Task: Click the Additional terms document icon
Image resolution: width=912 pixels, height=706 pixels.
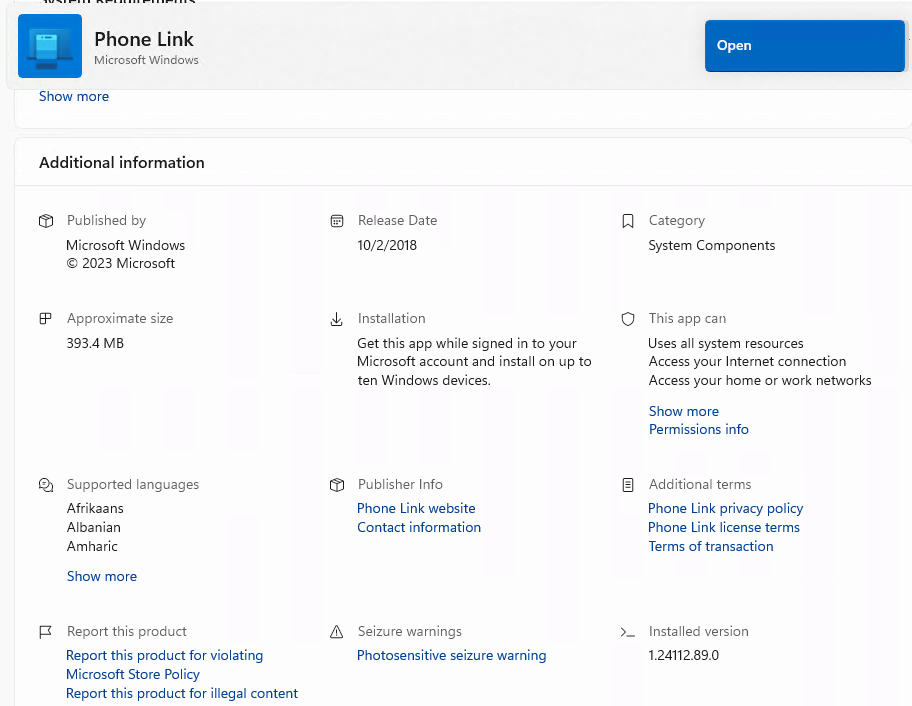Action: click(x=628, y=484)
